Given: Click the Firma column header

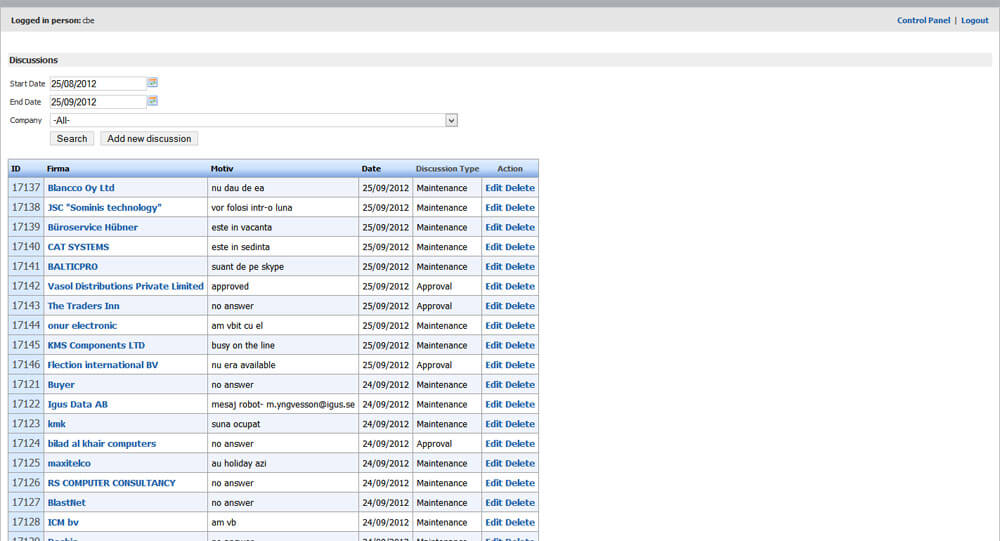Looking at the screenshot, I should (x=58, y=169).
